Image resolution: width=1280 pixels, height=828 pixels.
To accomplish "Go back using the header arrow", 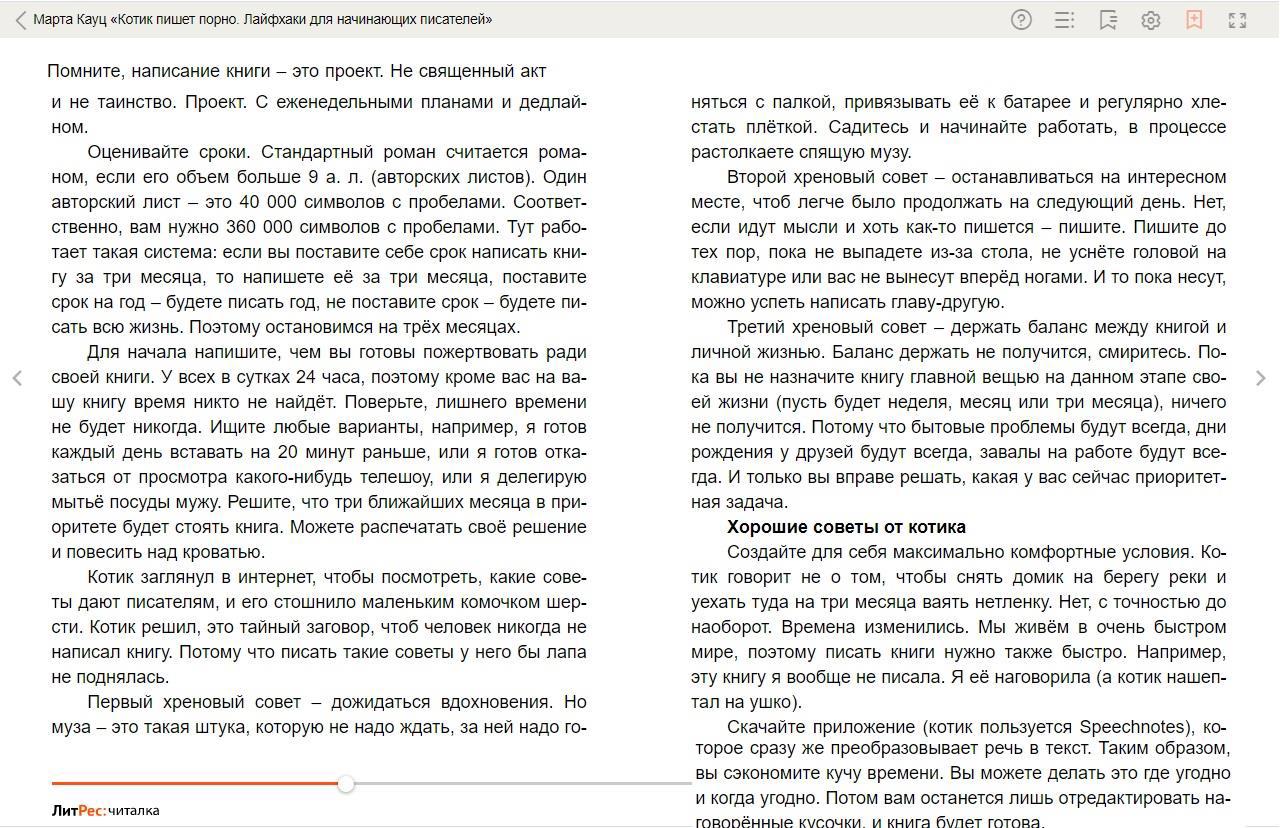I will 20,20.
